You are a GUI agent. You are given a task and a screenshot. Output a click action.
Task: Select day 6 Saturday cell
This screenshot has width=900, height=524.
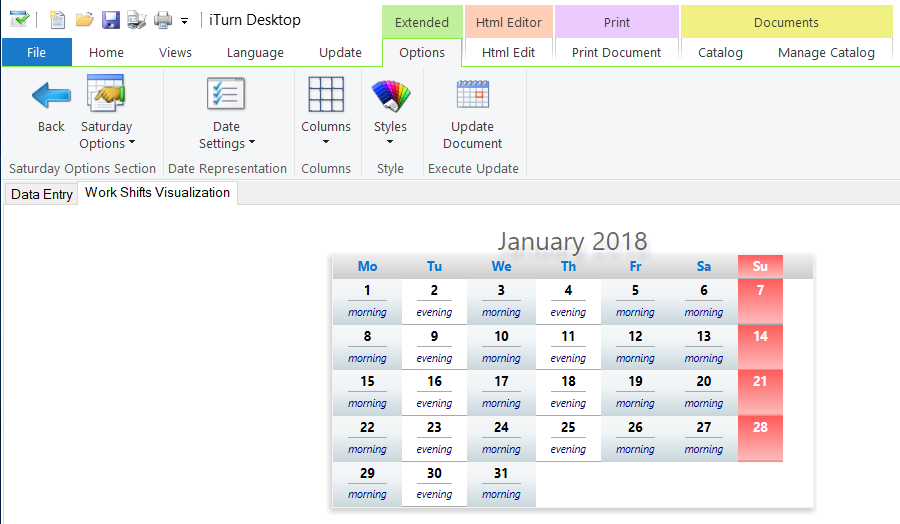click(x=704, y=301)
